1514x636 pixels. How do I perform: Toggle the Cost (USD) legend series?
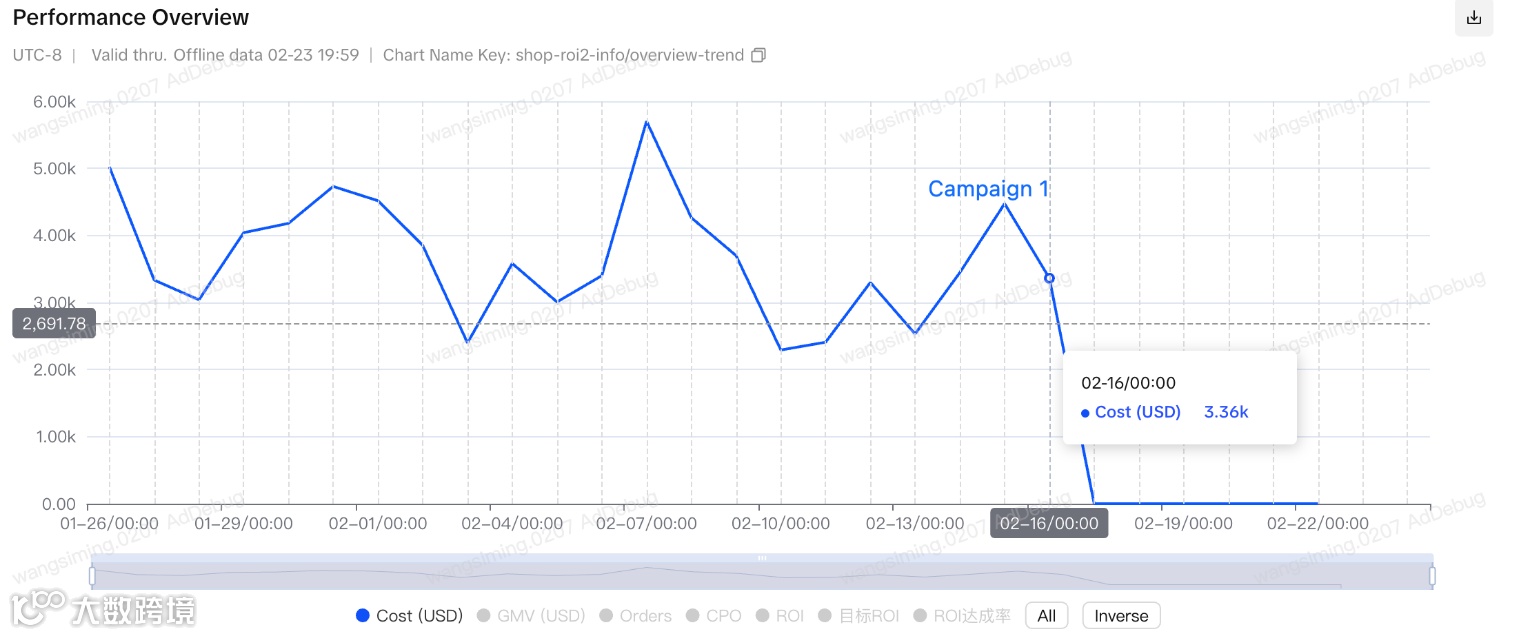(x=410, y=616)
